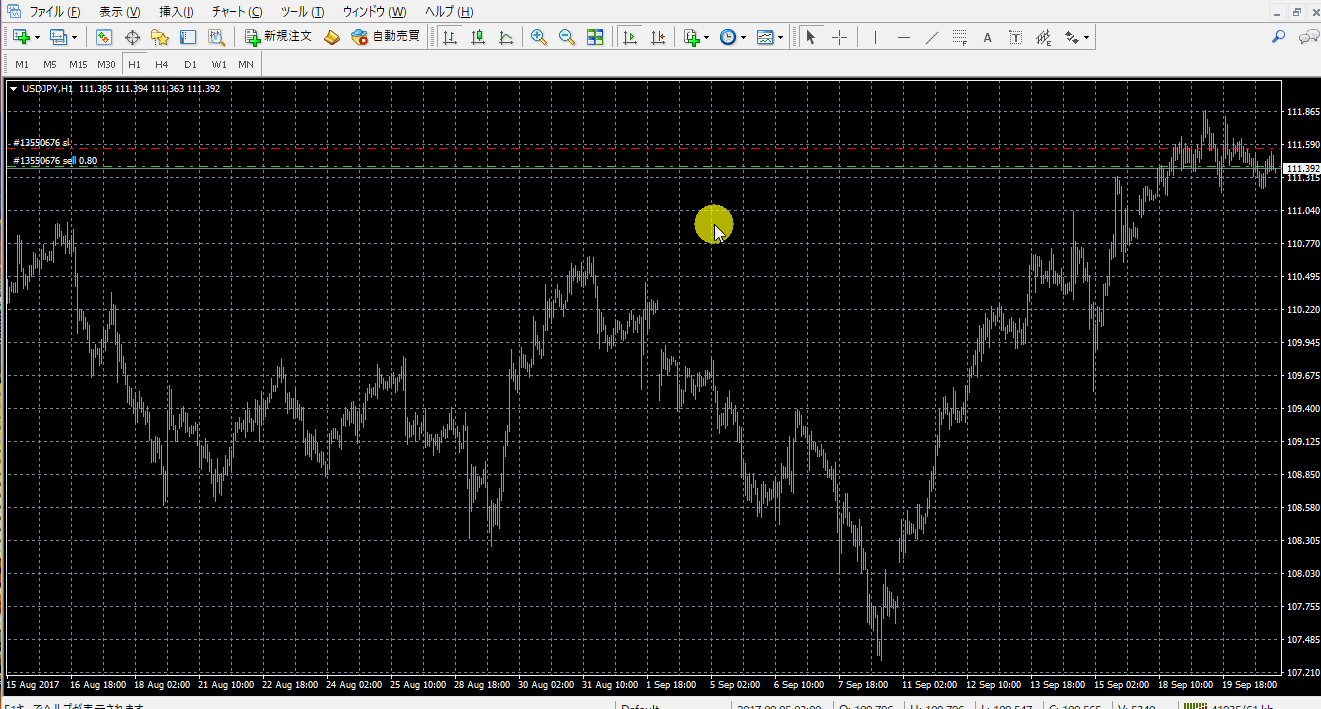Image resolution: width=1321 pixels, height=709 pixels.
Task: Zoom out on the chart
Action: point(567,37)
